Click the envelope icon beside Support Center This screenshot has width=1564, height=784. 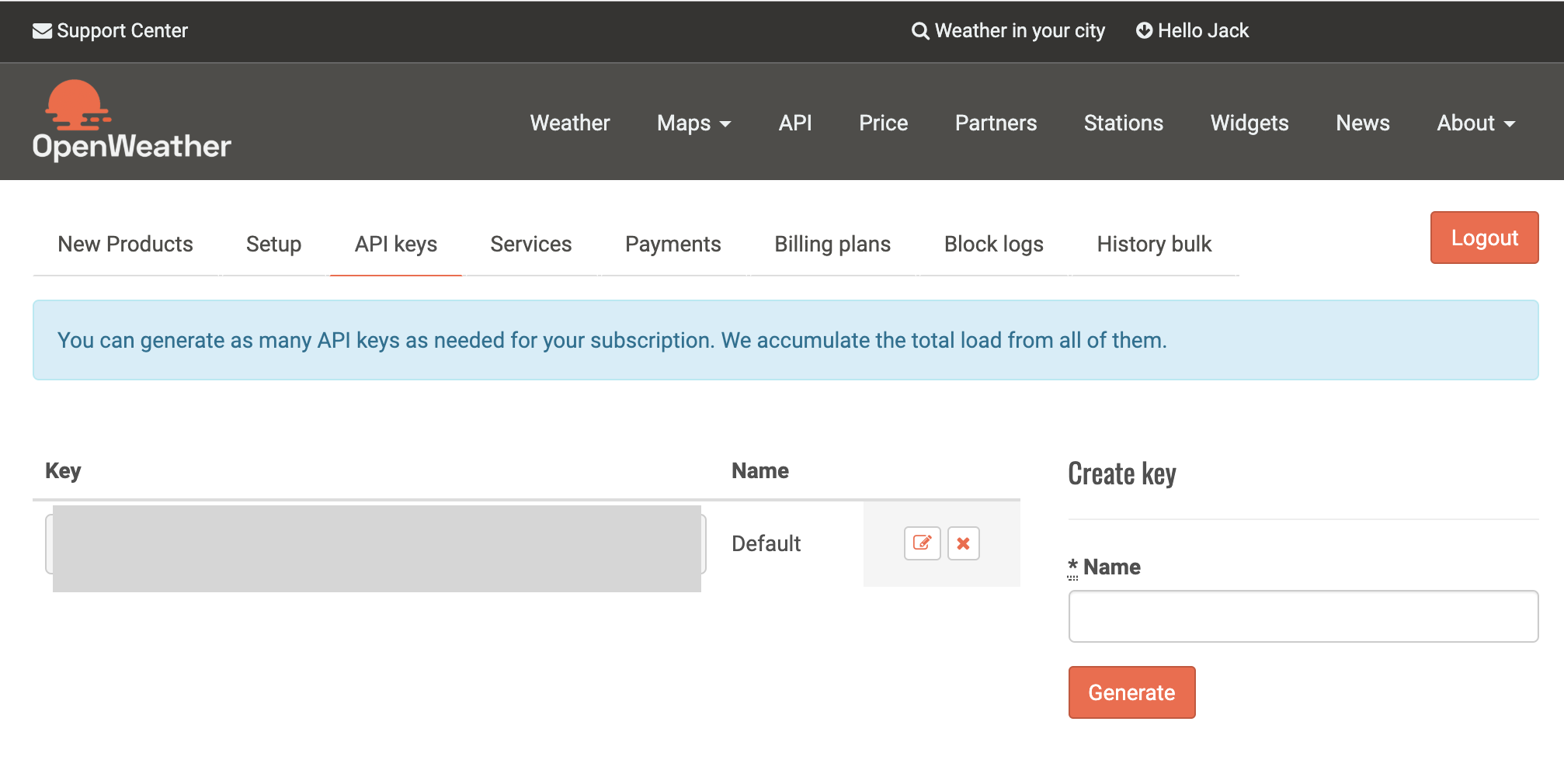(x=42, y=30)
